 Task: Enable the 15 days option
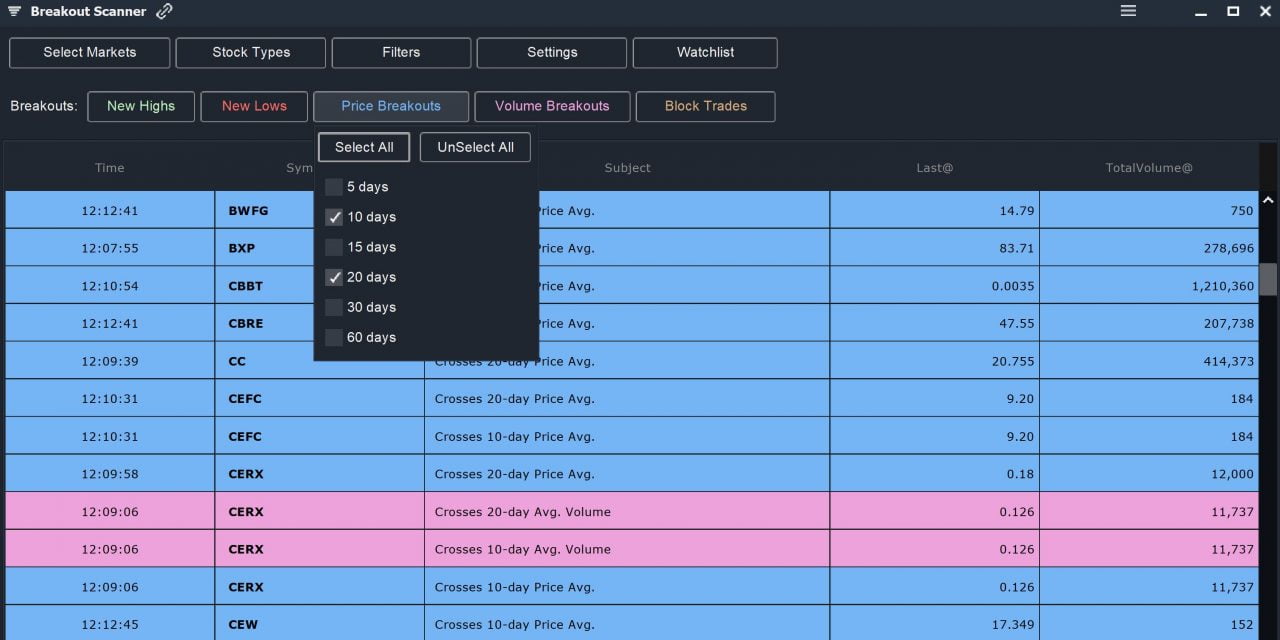(333, 247)
